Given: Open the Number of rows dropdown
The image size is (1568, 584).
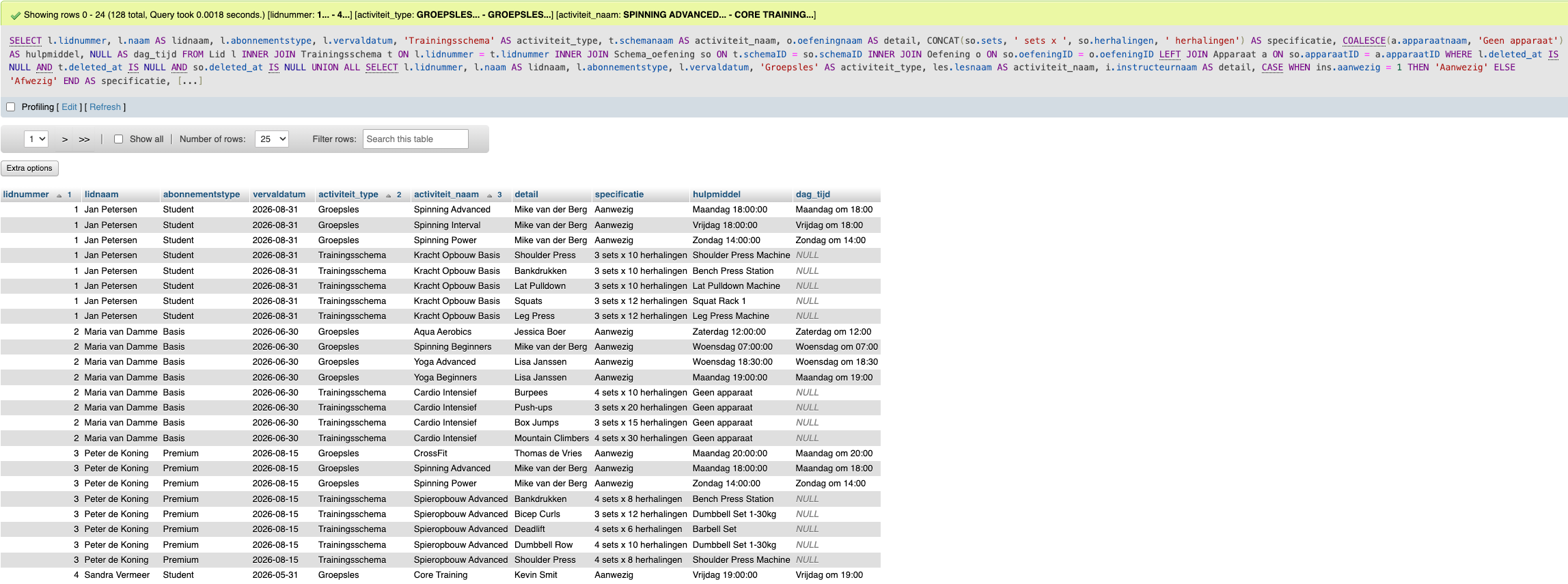Looking at the screenshot, I should [271, 139].
